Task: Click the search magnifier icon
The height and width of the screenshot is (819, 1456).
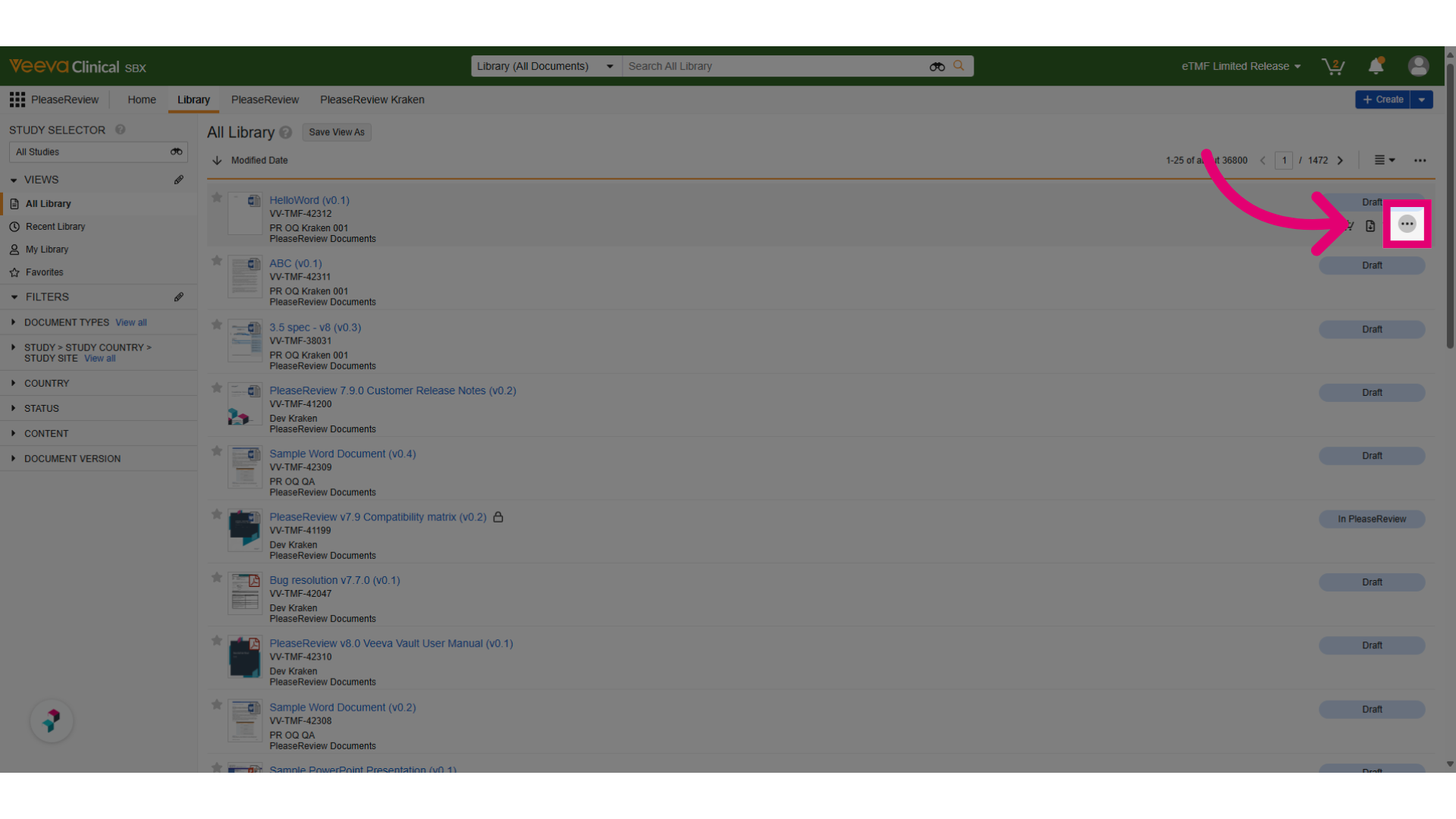Action: pyautogui.click(x=959, y=66)
